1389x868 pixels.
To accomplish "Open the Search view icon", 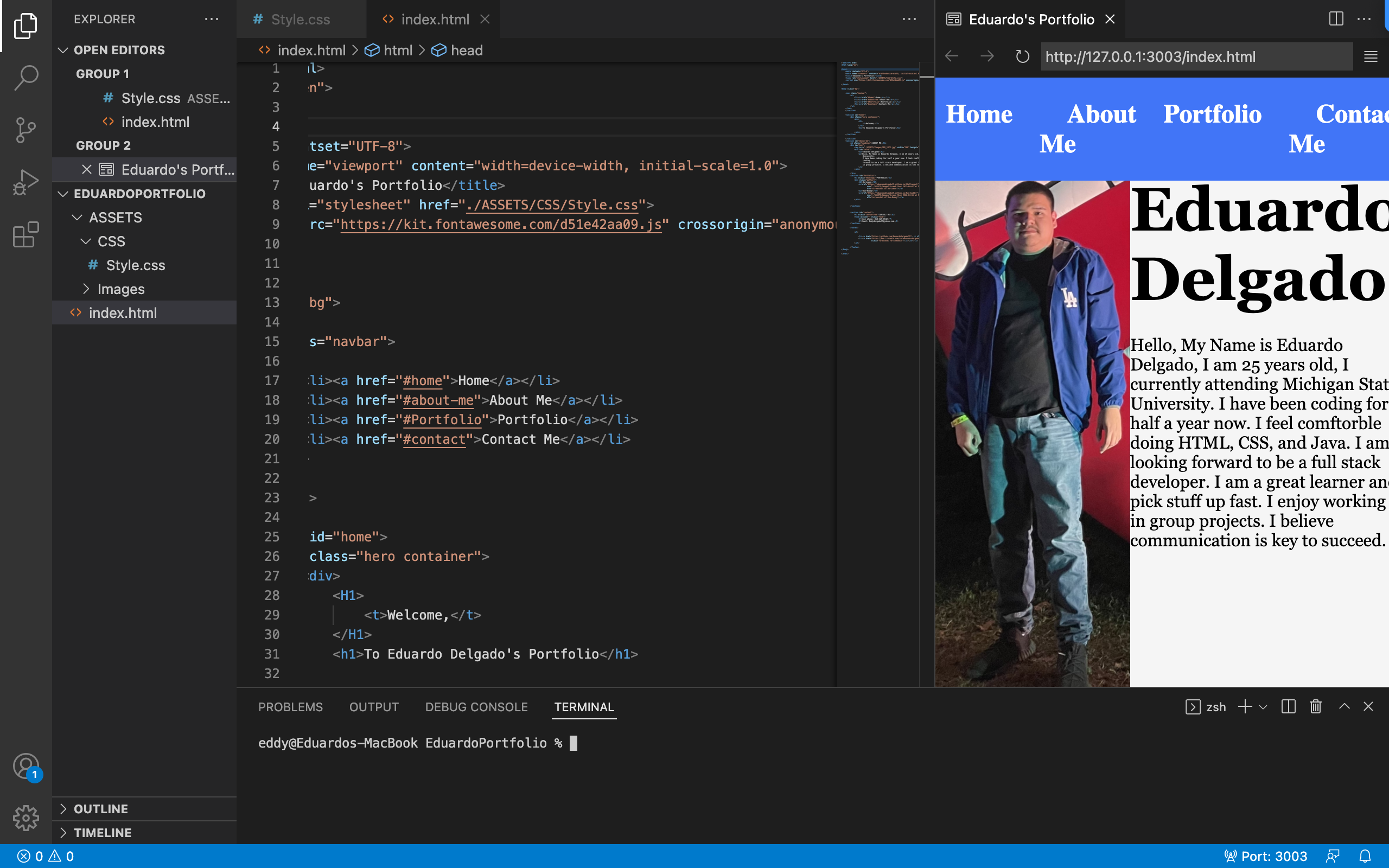I will pyautogui.click(x=26, y=78).
